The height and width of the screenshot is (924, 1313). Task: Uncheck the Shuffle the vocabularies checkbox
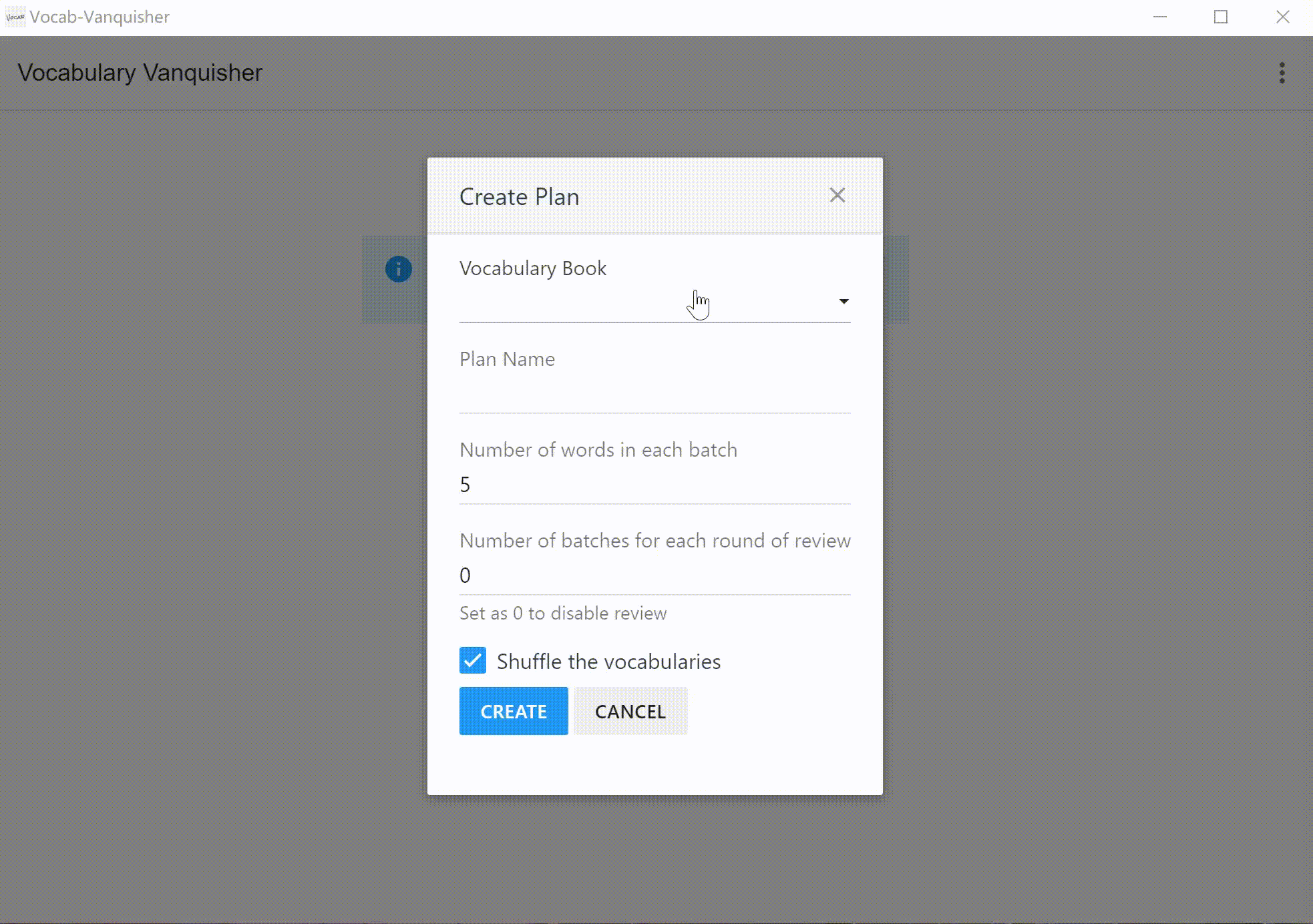pyautogui.click(x=473, y=660)
